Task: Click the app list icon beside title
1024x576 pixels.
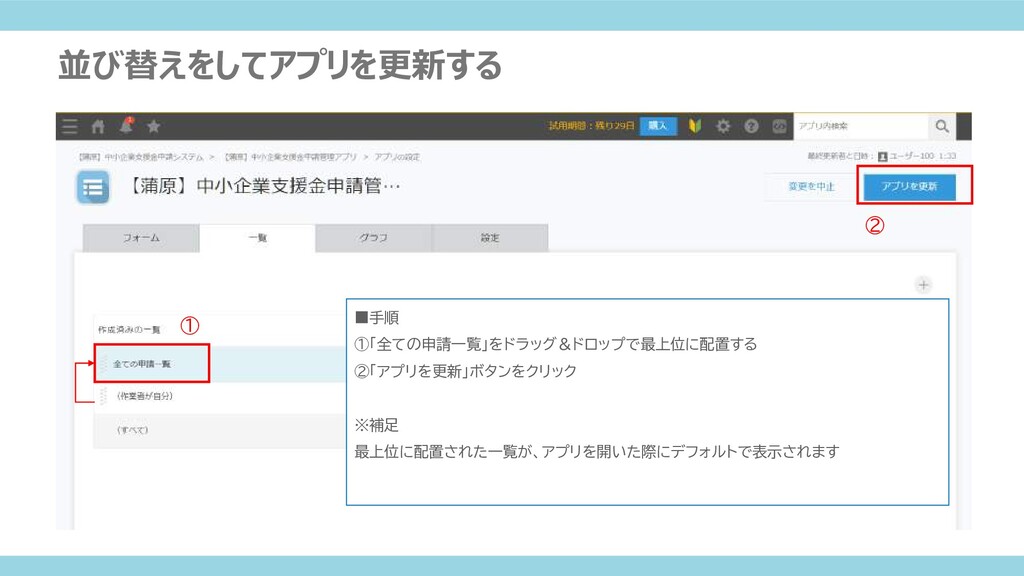Action: 93,187
